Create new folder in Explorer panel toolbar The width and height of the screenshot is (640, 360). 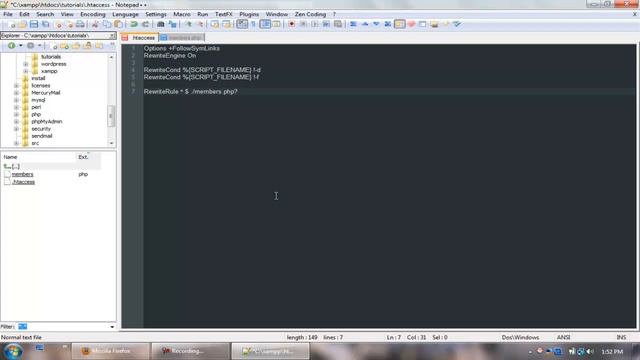pos(64,46)
